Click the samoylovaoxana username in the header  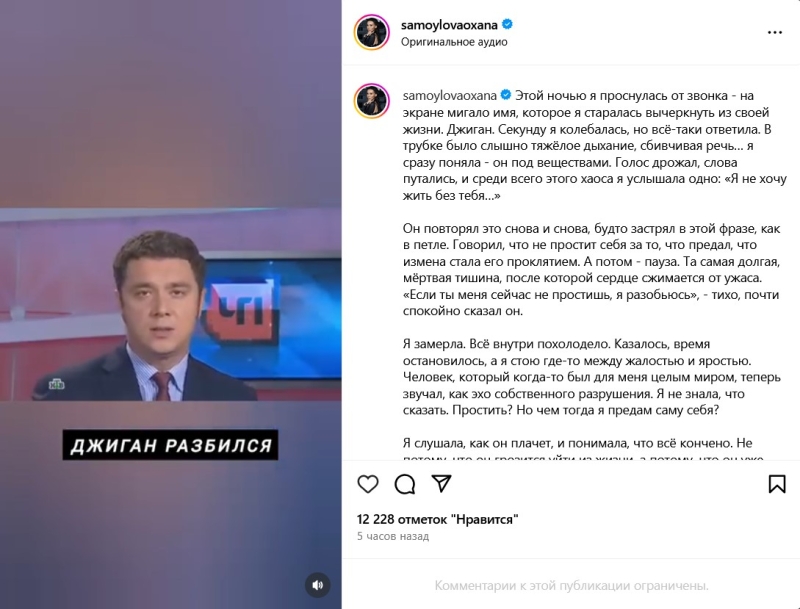(449, 24)
